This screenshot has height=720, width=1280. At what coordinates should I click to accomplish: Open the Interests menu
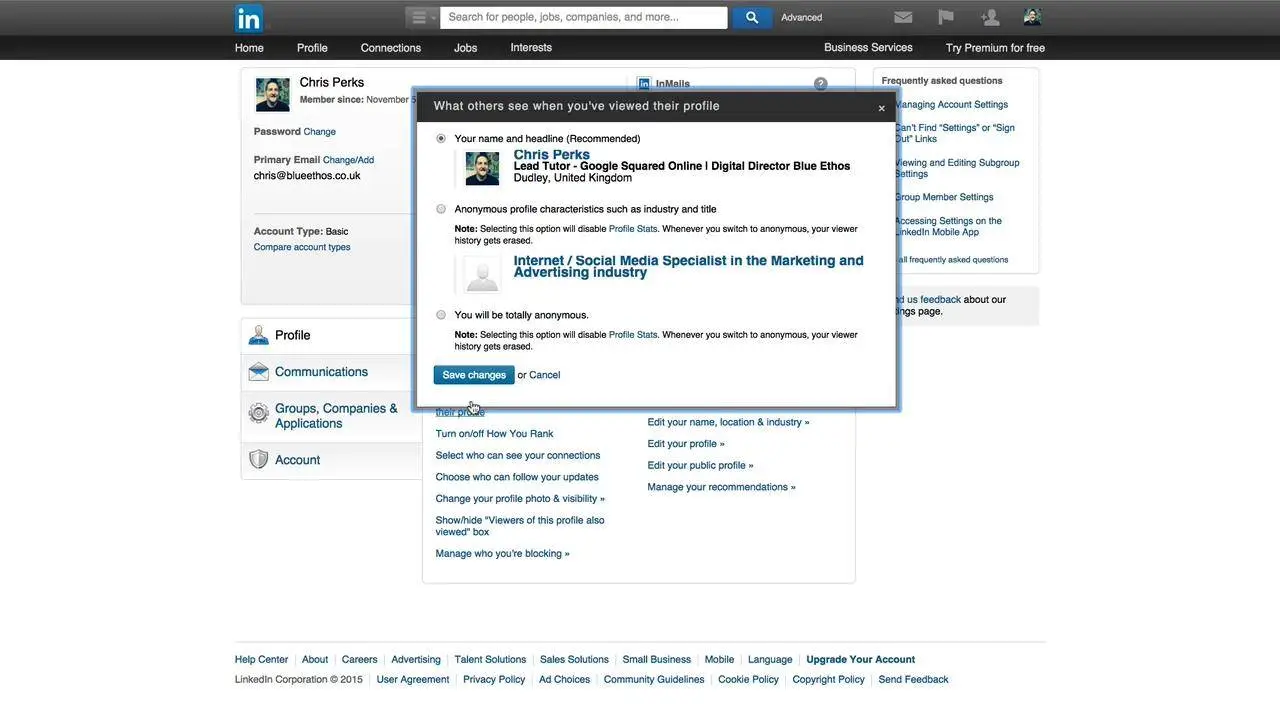pyautogui.click(x=531, y=48)
